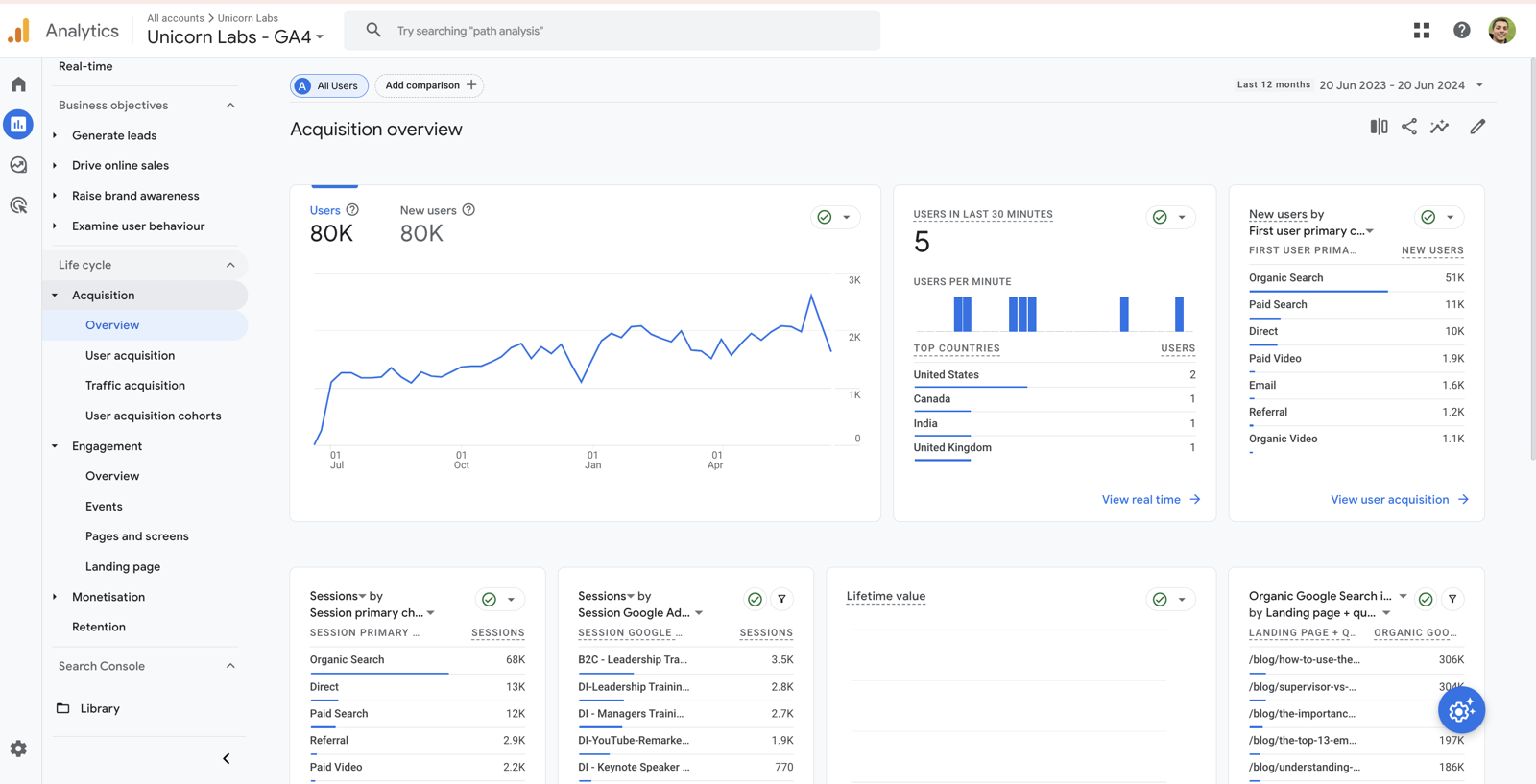Click the Edit comparisons columns icon
This screenshot has height=784, width=1536.
pos(1379,127)
